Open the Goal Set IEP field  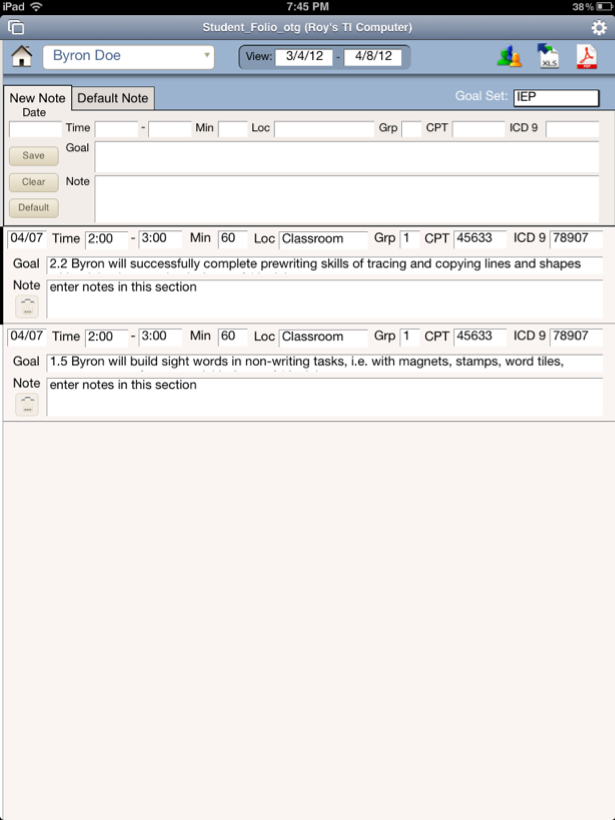[555, 98]
